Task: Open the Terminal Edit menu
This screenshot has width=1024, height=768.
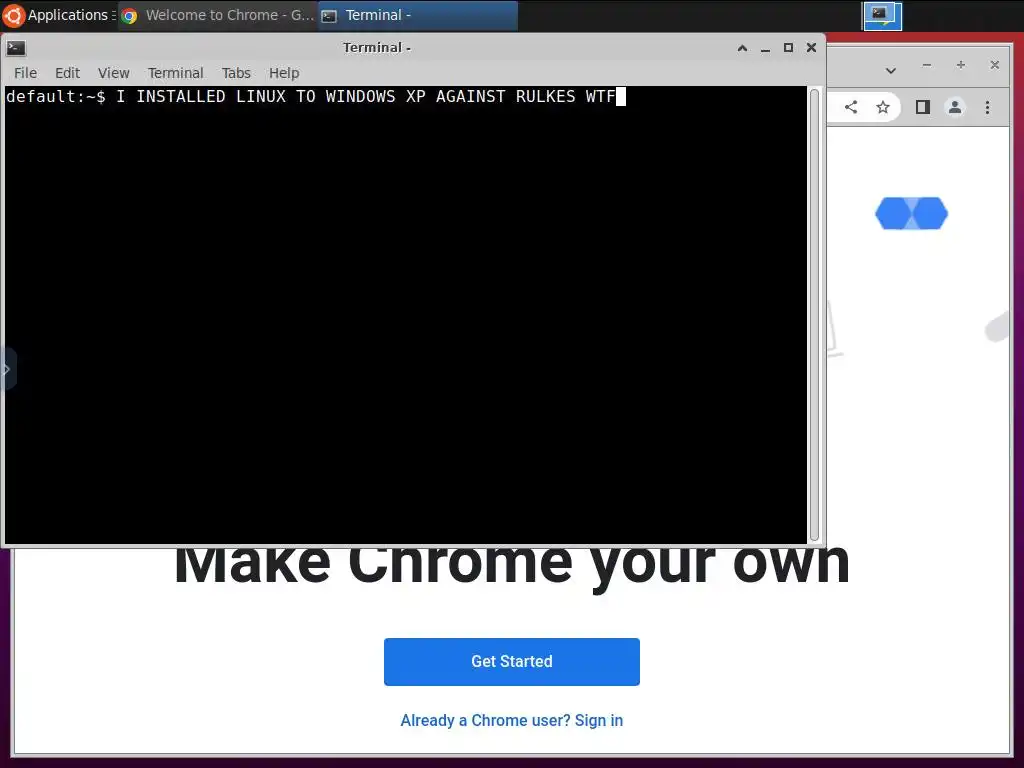Action: (67, 73)
